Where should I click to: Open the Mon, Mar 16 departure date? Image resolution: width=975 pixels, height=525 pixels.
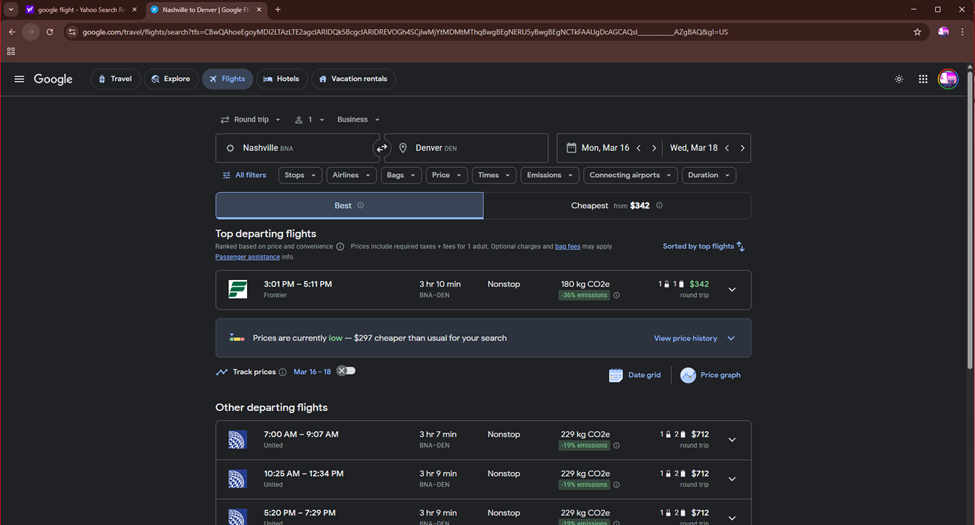605,148
